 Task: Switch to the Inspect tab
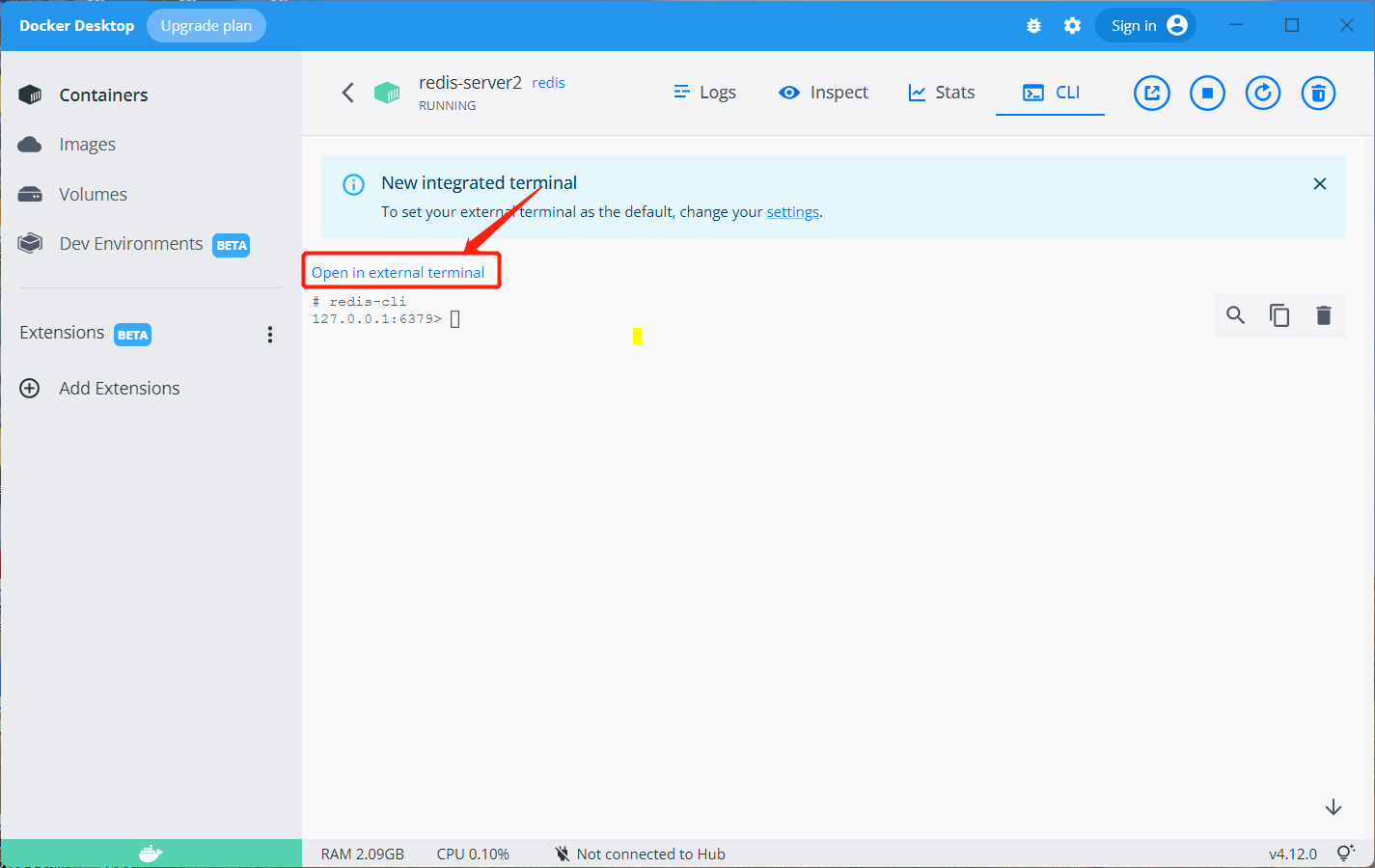[x=823, y=93]
